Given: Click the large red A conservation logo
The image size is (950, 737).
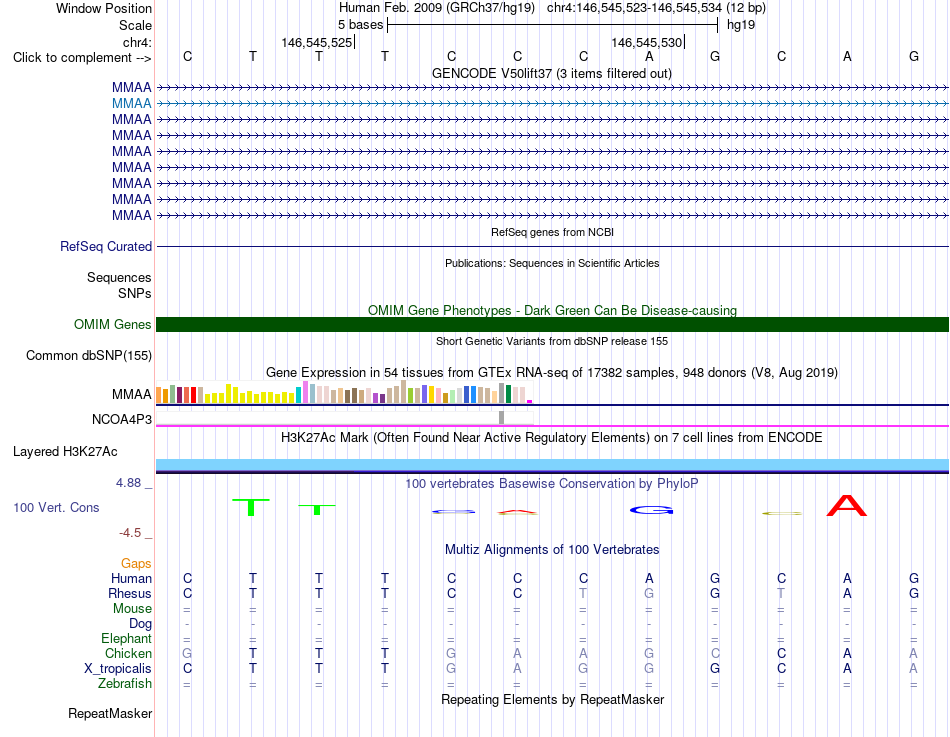Looking at the screenshot, I should (847, 505).
